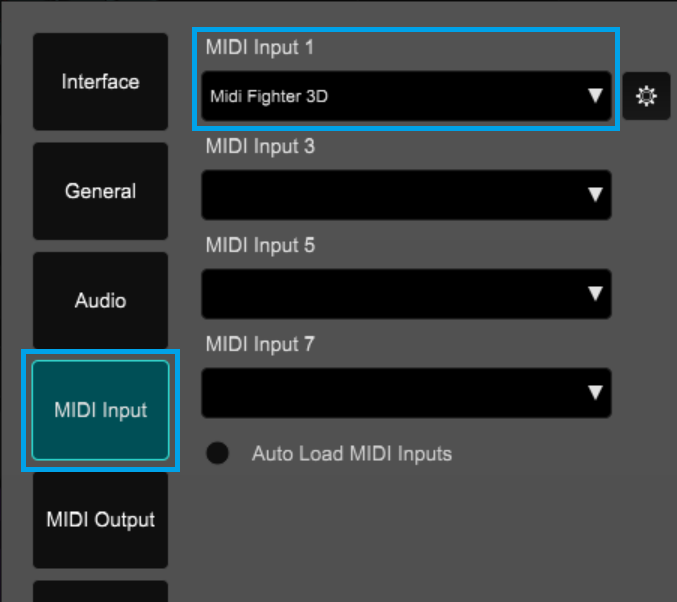Click the MIDI Input 7 dropdown arrow
This screenshot has height=602, width=677.
coord(595,392)
